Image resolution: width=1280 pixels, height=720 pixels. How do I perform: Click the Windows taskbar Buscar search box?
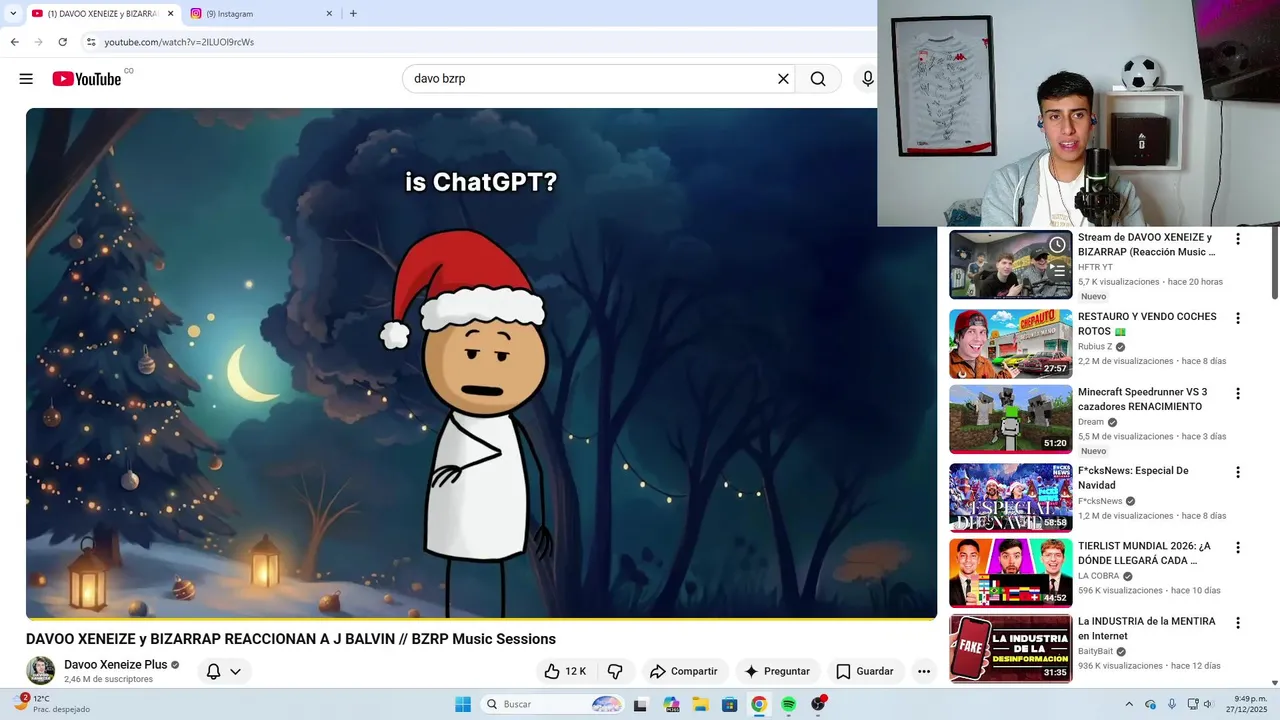(553, 704)
